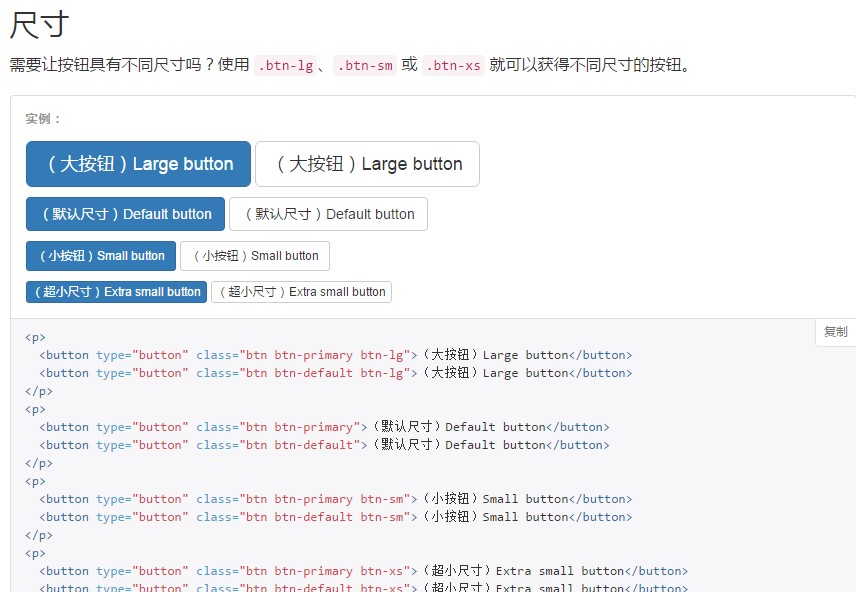Click the btn-primary btn-sm code line

[330, 498]
